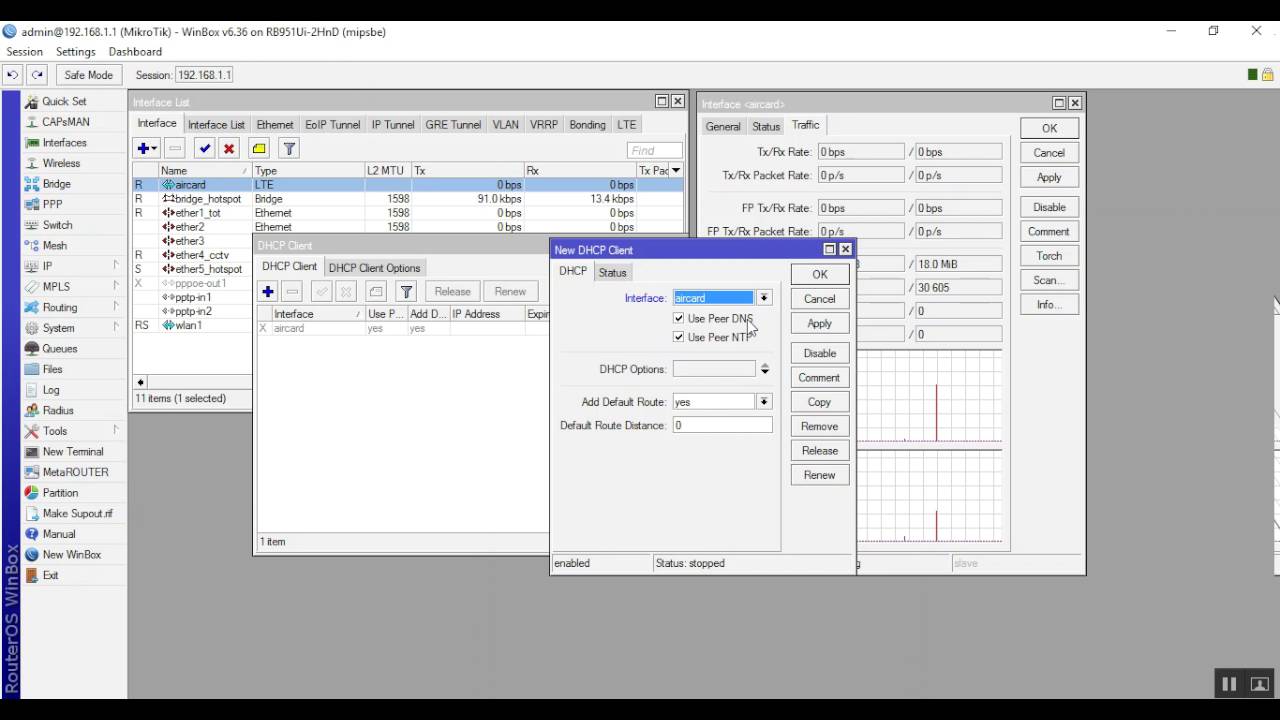Open New WinBox from sidebar

click(72, 554)
